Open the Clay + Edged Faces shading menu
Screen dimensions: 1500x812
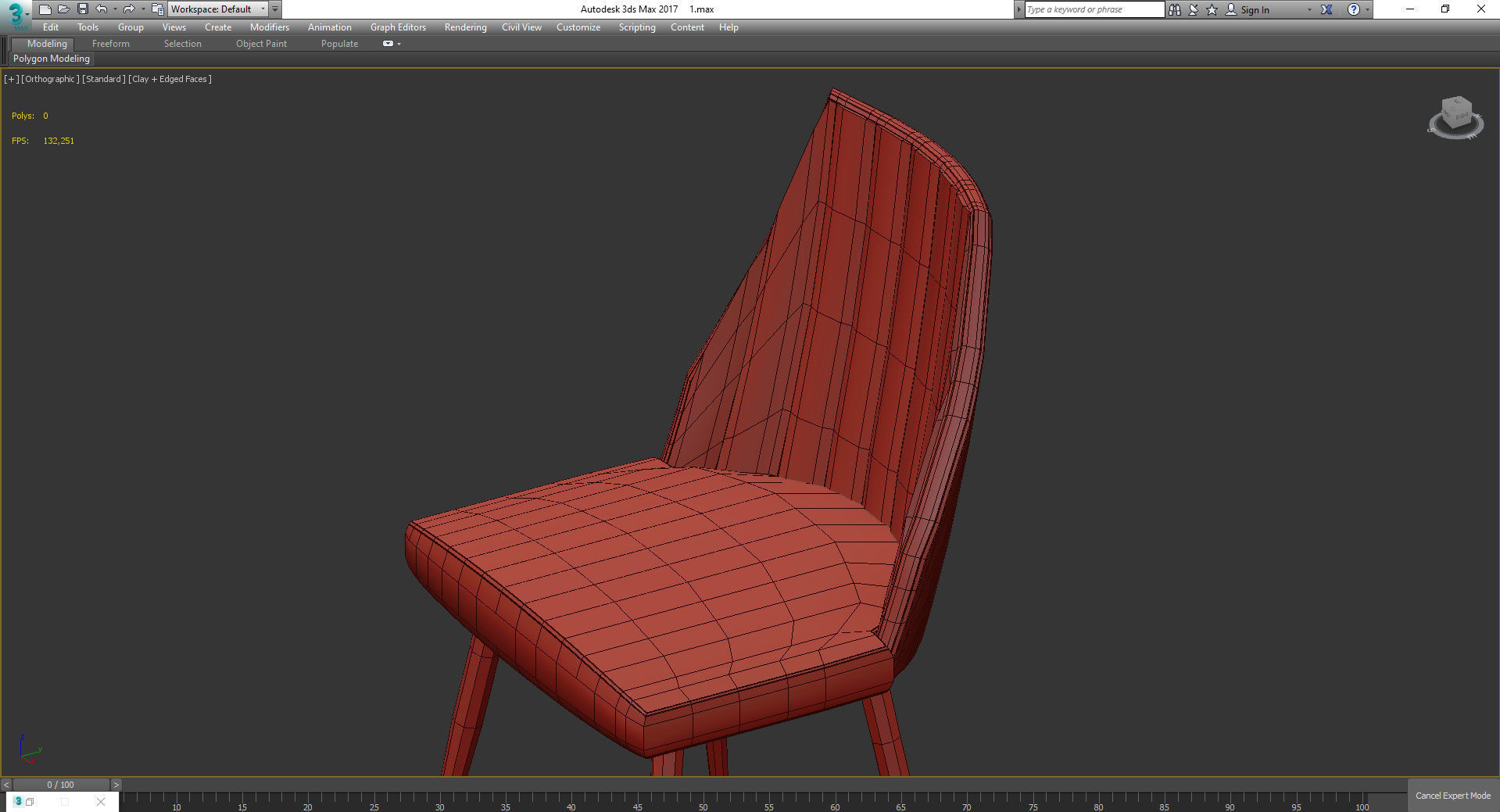[x=170, y=79]
